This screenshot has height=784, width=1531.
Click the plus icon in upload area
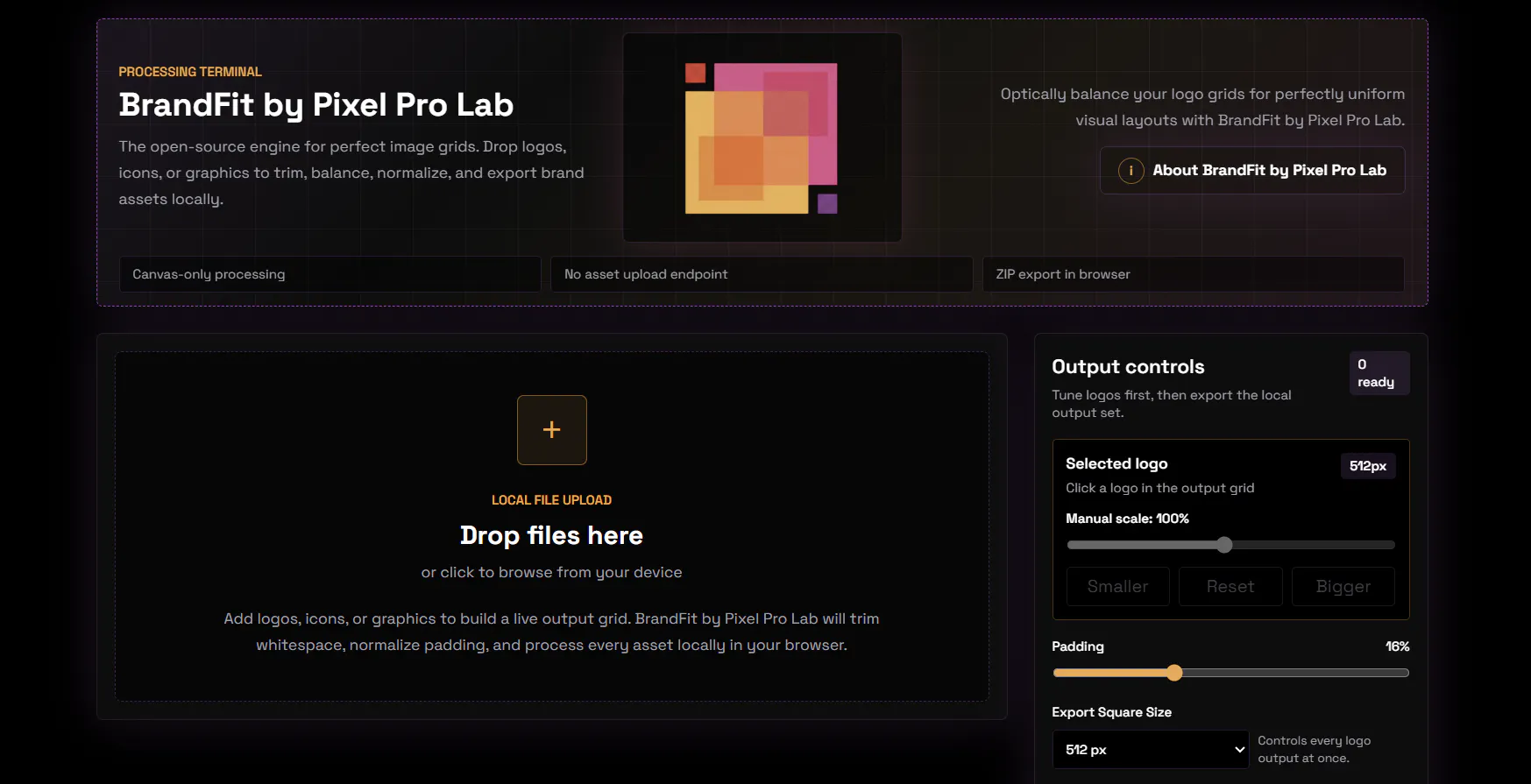pyautogui.click(x=551, y=430)
